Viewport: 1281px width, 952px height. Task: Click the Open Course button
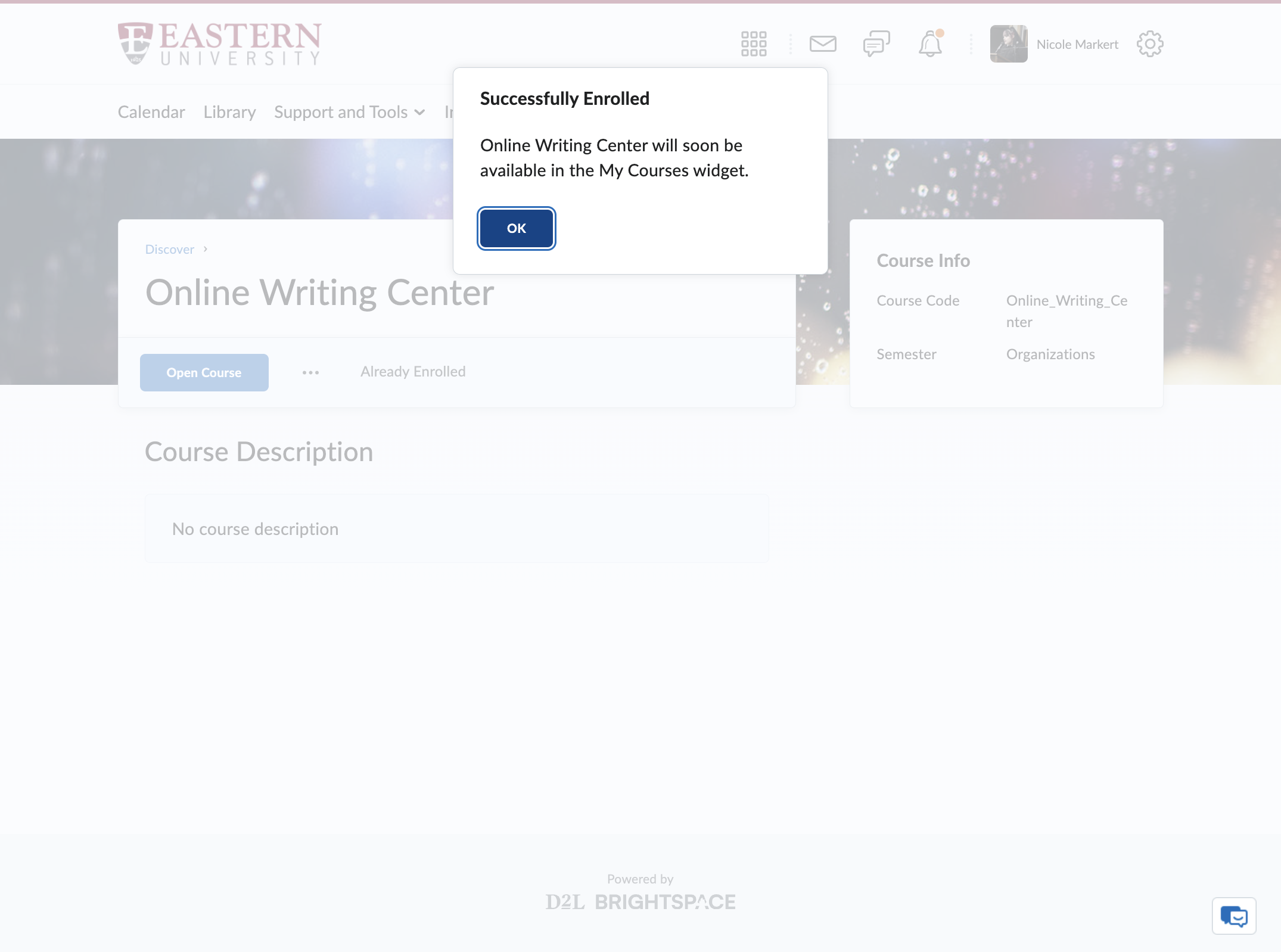(204, 372)
